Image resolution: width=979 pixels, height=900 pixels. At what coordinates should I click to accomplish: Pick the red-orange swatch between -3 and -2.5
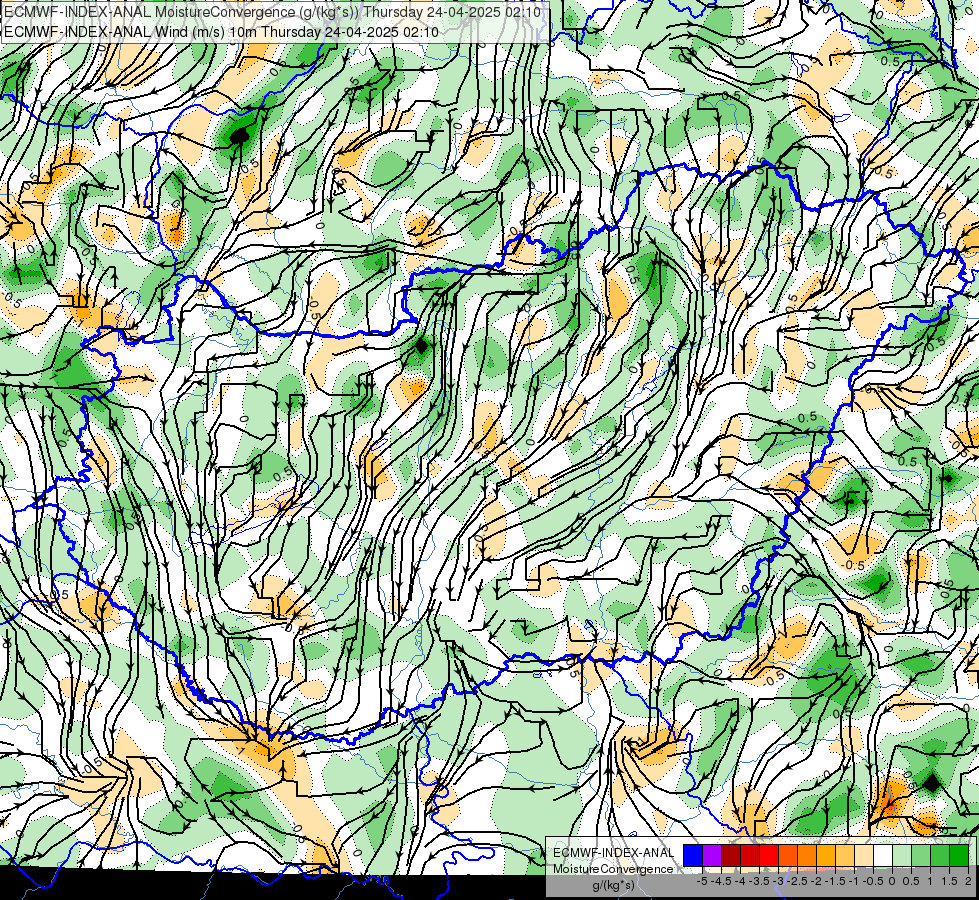pyautogui.click(x=788, y=856)
